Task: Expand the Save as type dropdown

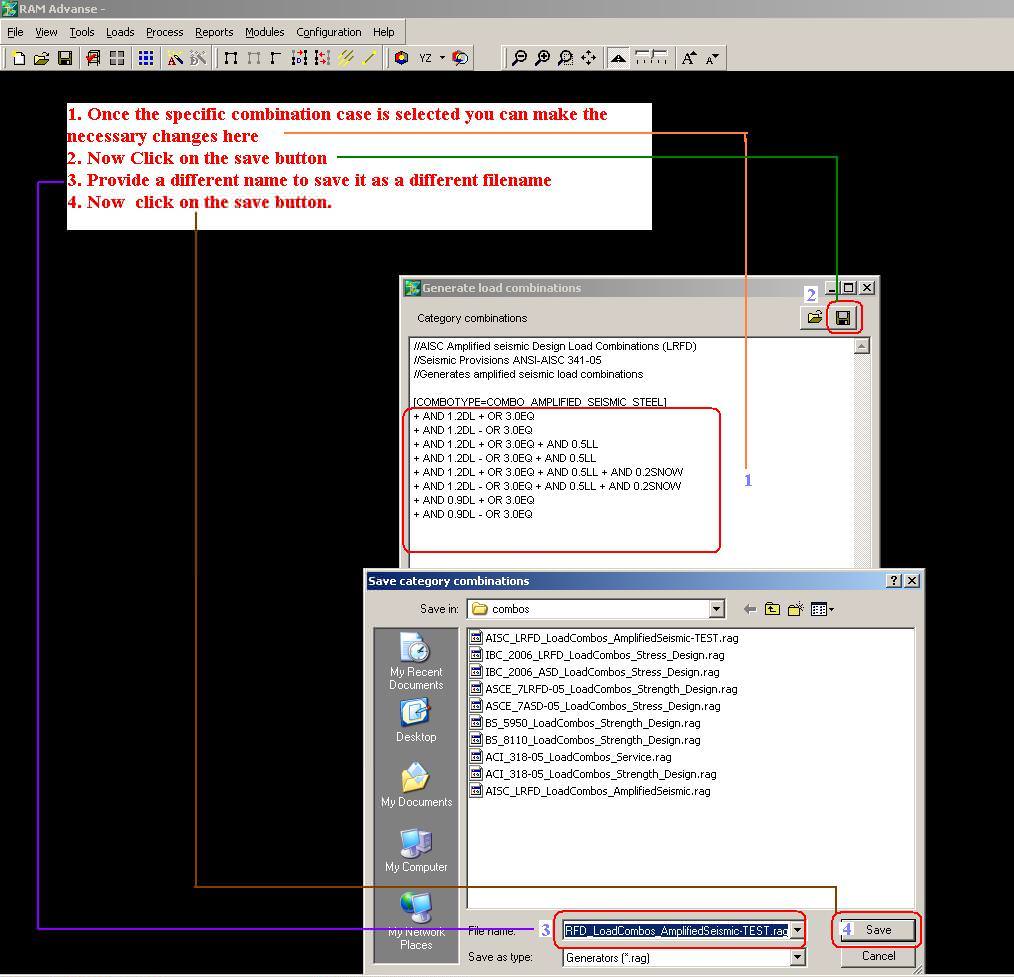Action: coord(797,958)
